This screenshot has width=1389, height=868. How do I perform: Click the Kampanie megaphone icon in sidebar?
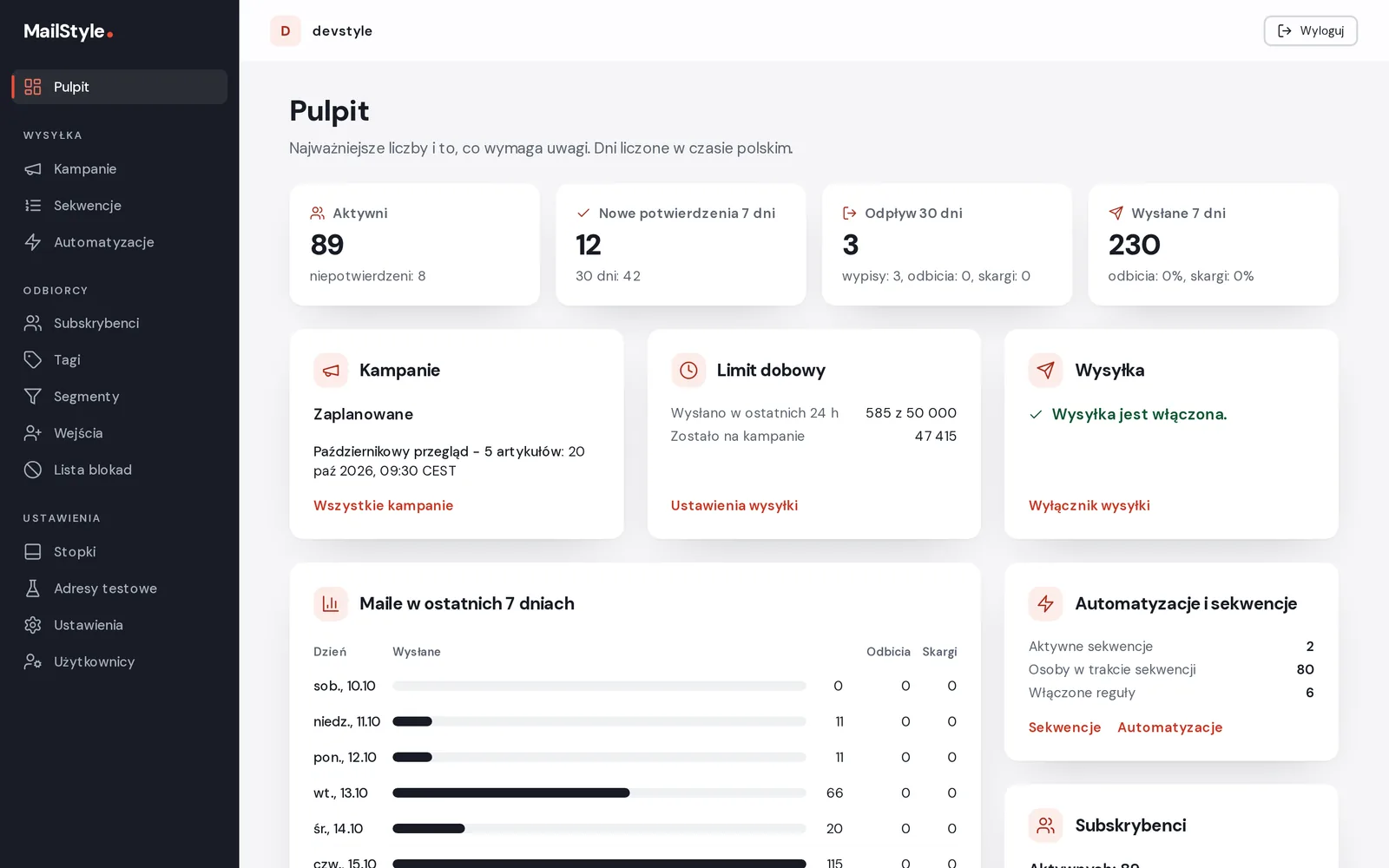point(33,169)
